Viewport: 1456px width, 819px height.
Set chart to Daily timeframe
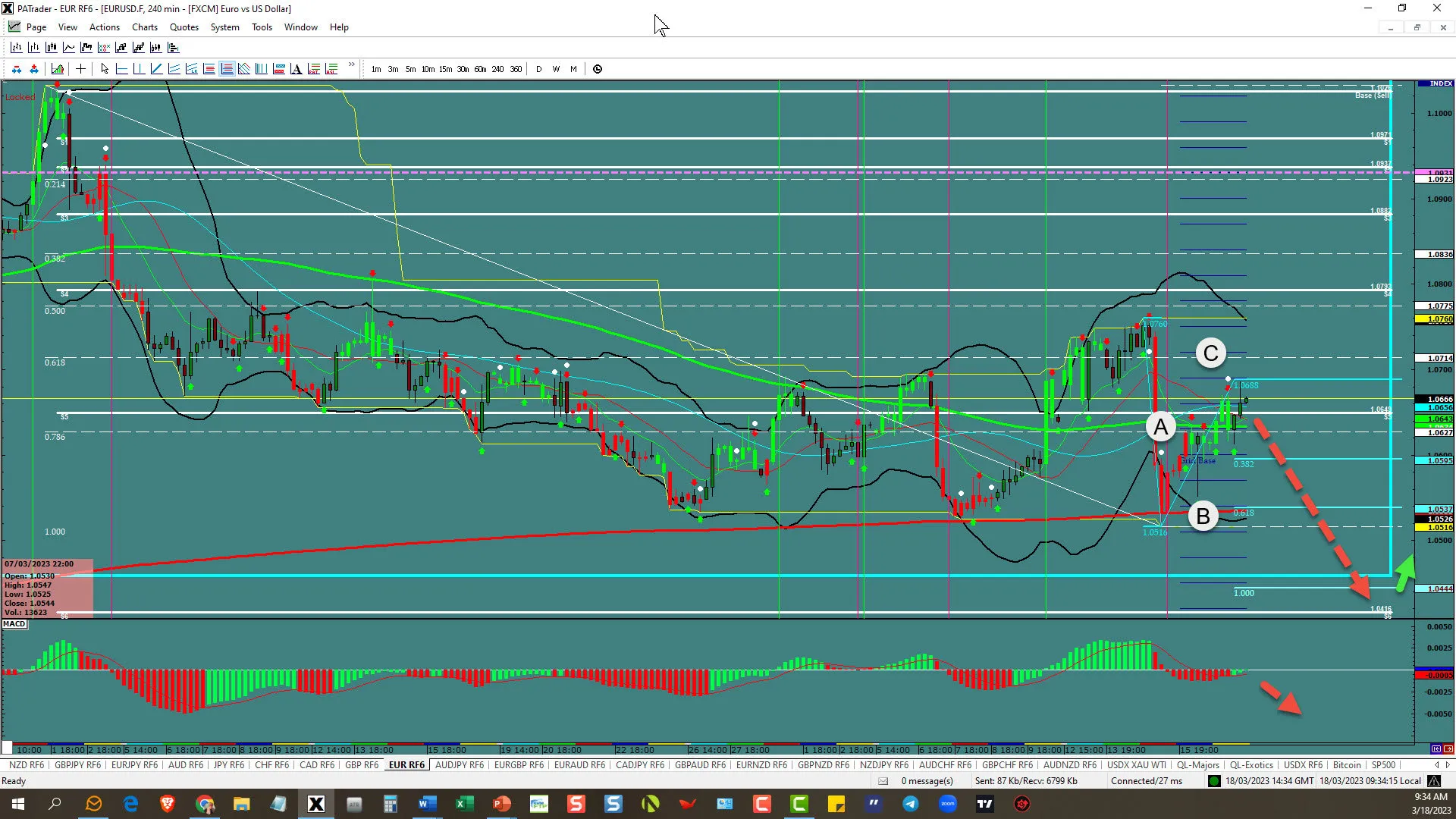(x=539, y=69)
